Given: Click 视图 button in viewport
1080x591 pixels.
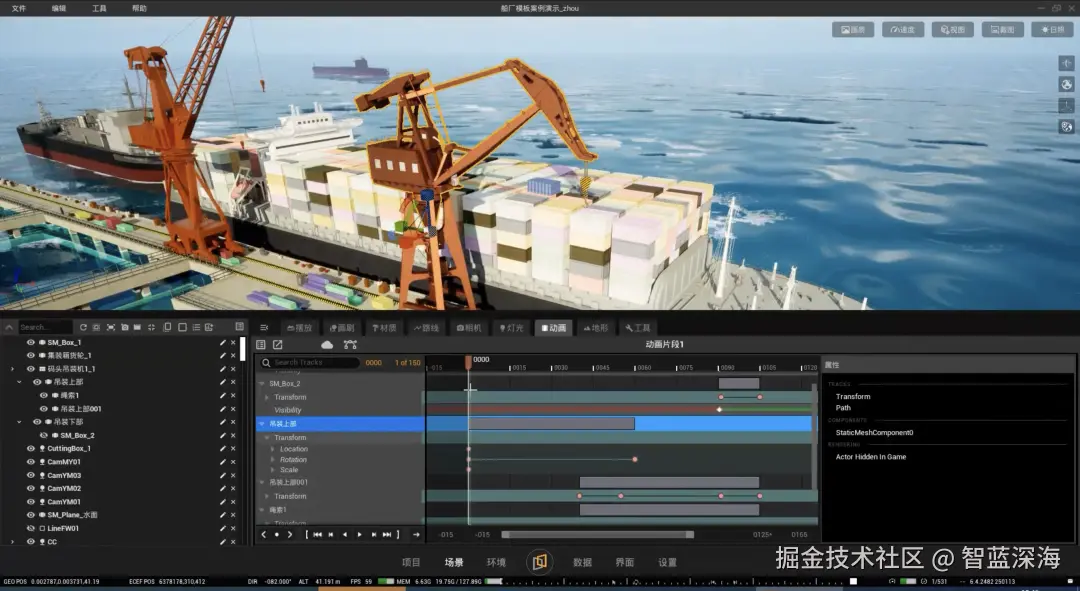Looking at the screenshot, I should (x=953, y=30).
